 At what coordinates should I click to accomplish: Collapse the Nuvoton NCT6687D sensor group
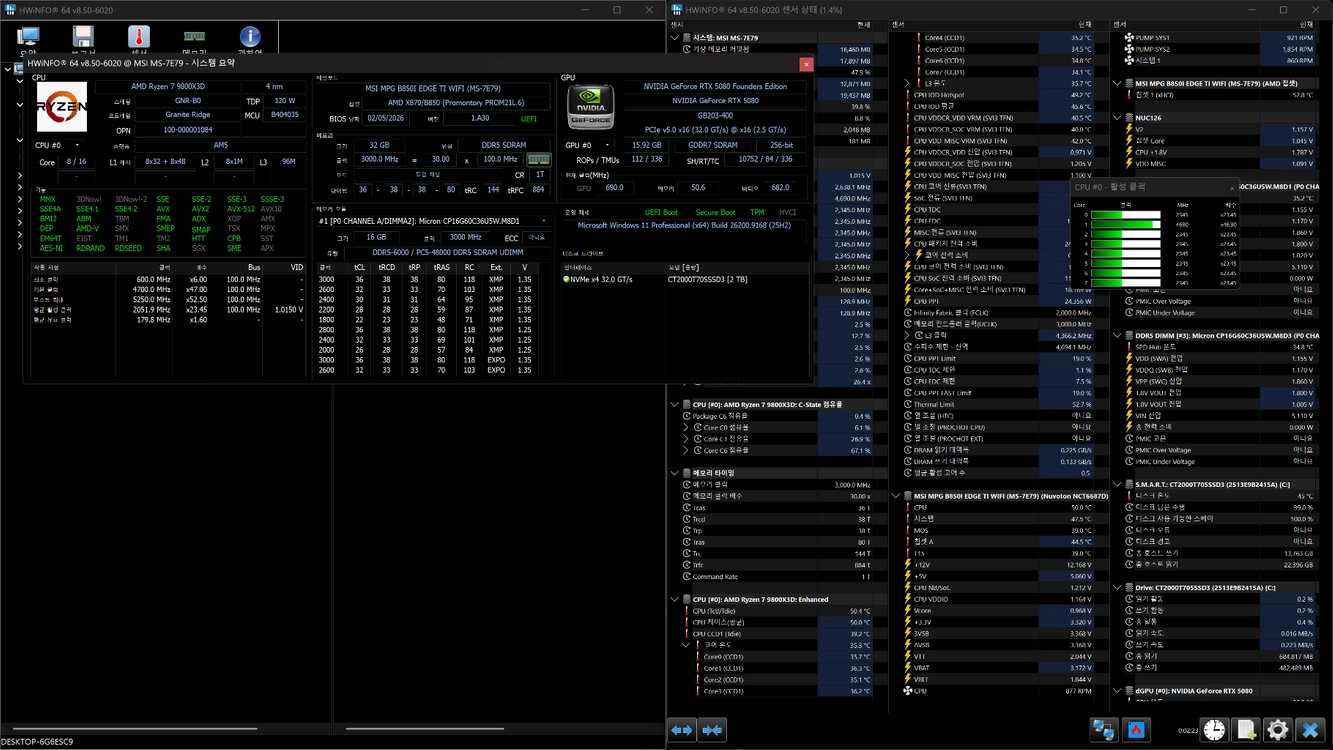click(x=896, y=496)
